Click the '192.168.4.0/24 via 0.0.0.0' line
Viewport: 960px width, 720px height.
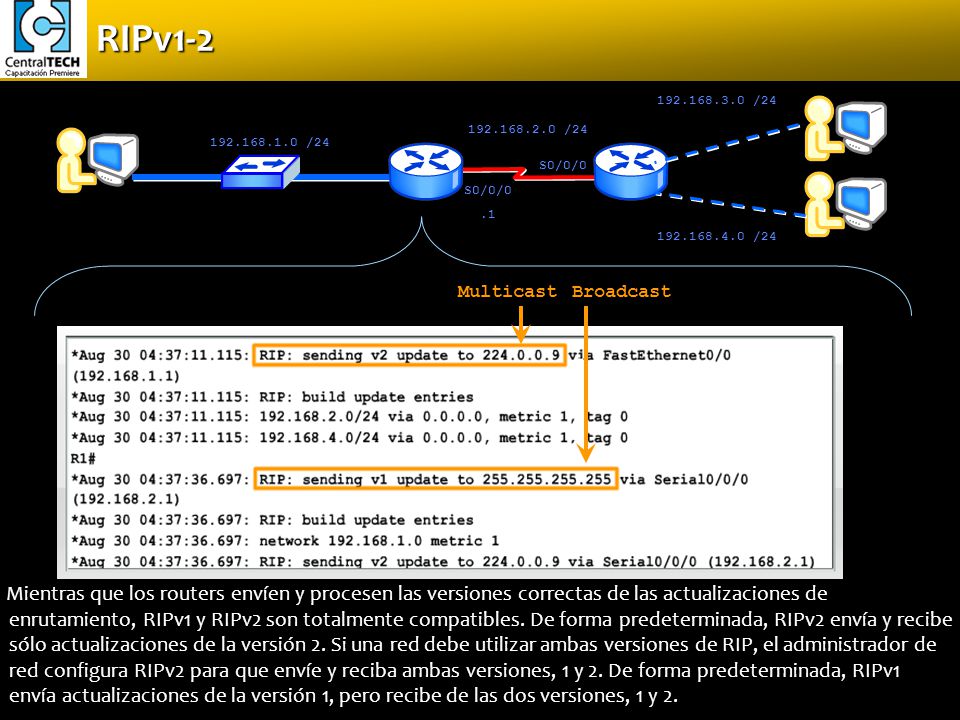pos(350,438)
